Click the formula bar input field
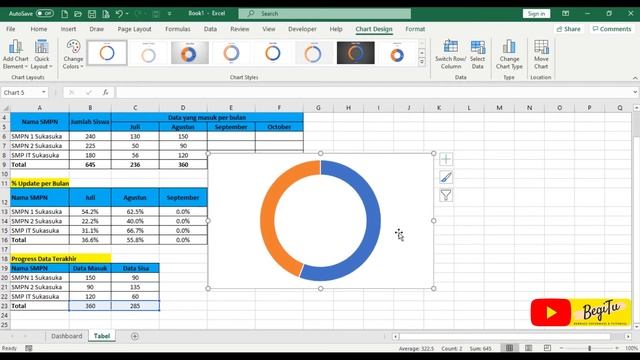Screen dimensions: 640x360 (x=373, y=93)
